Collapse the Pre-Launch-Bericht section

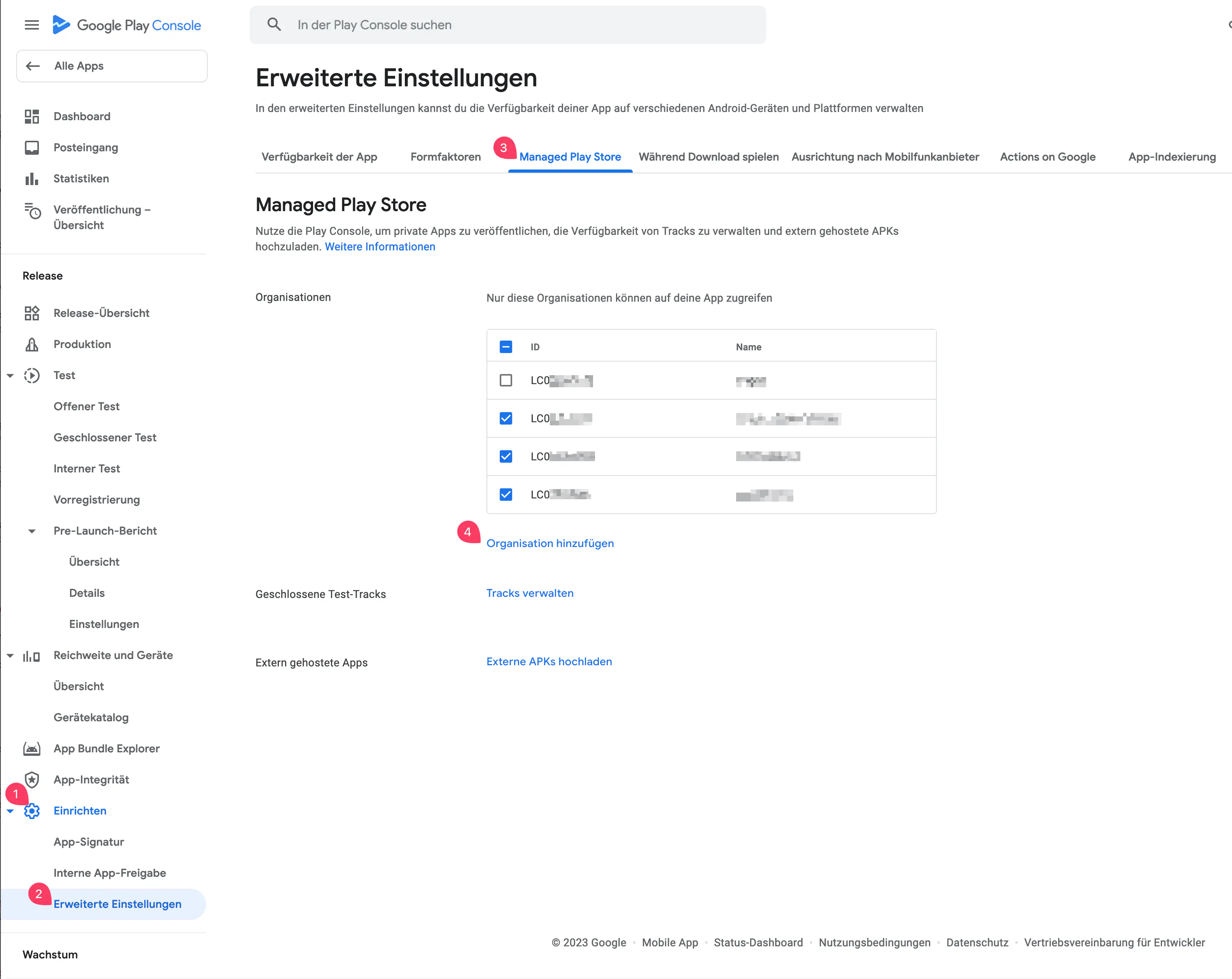[32, 531]
